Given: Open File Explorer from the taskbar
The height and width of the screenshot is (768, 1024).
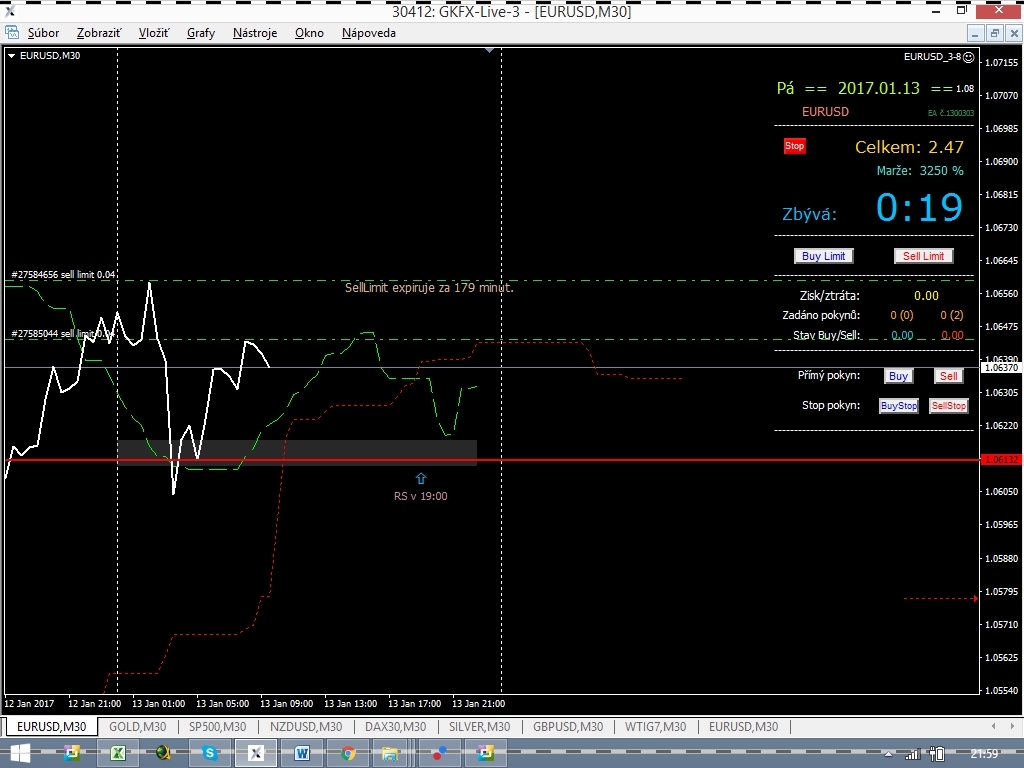Looking at the screenshot, I should coord(390,754).
